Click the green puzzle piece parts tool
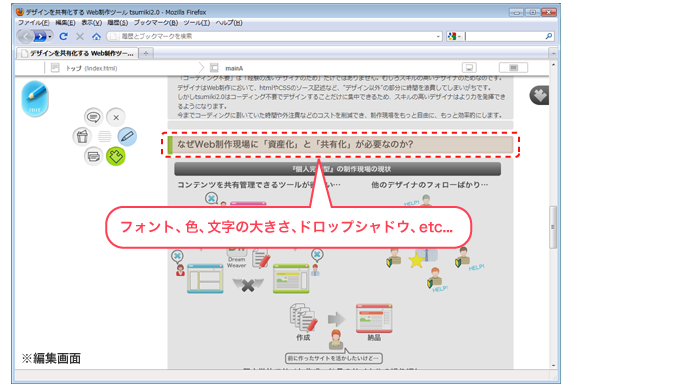Viewport: 700px width, 392px height. [x=116, y=156]
